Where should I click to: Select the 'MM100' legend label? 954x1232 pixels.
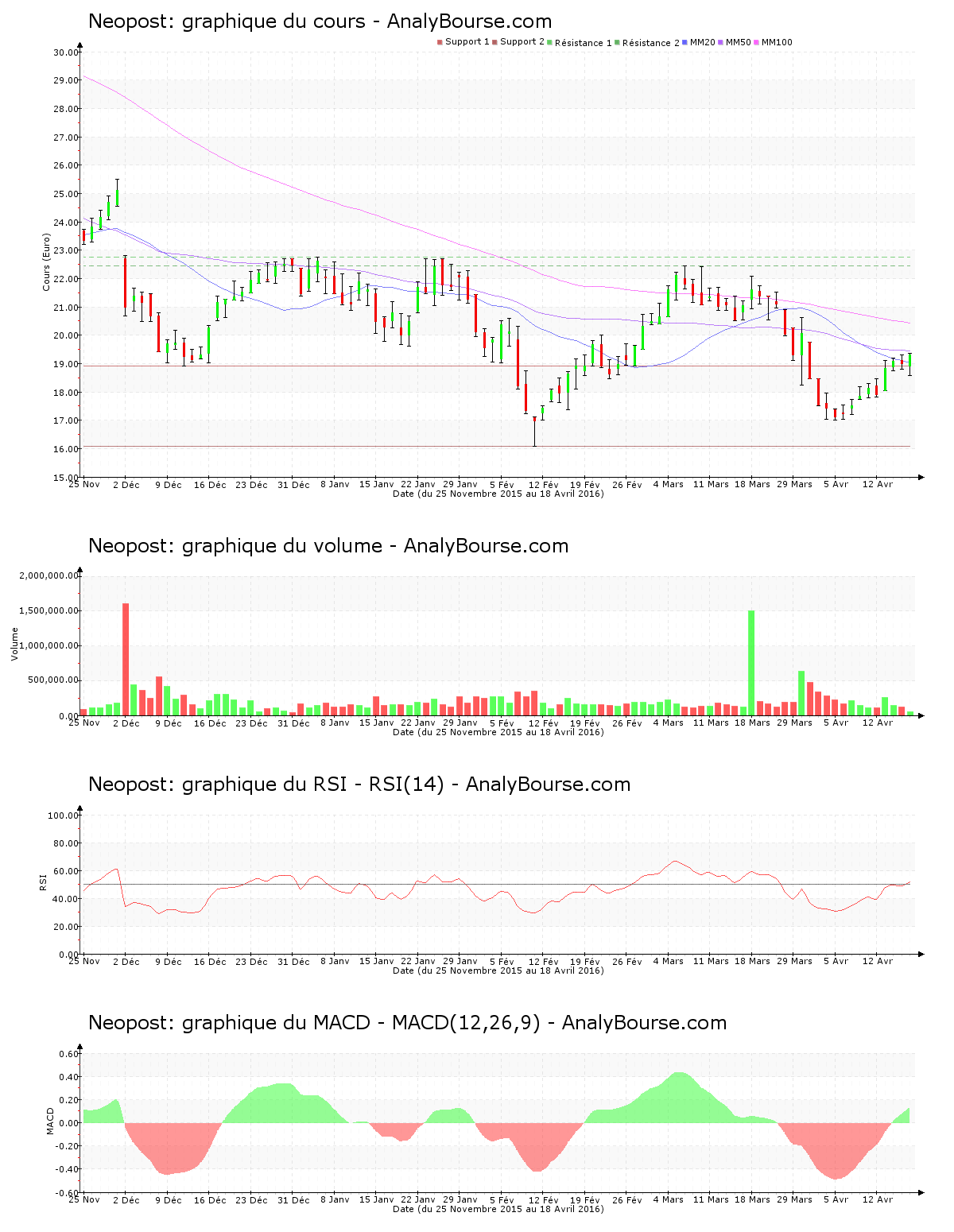[x=778, y=42]
